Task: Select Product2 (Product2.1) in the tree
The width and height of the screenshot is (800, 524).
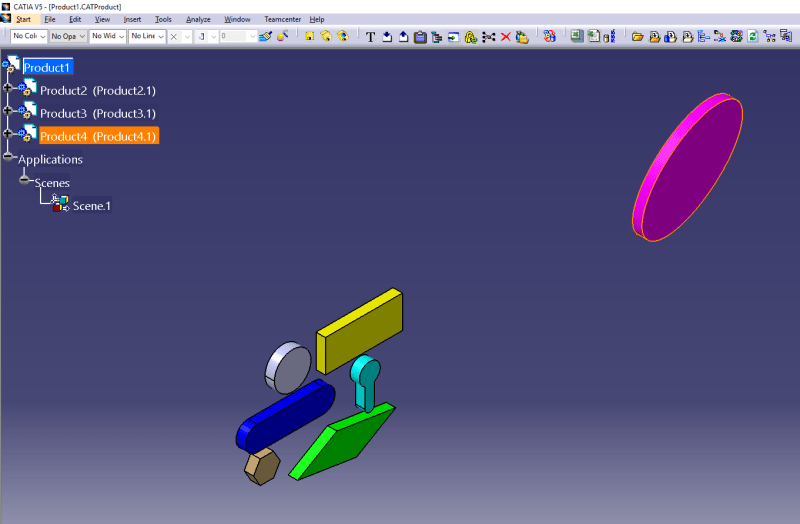Action: pyautogui.click(x=98, y=90)
